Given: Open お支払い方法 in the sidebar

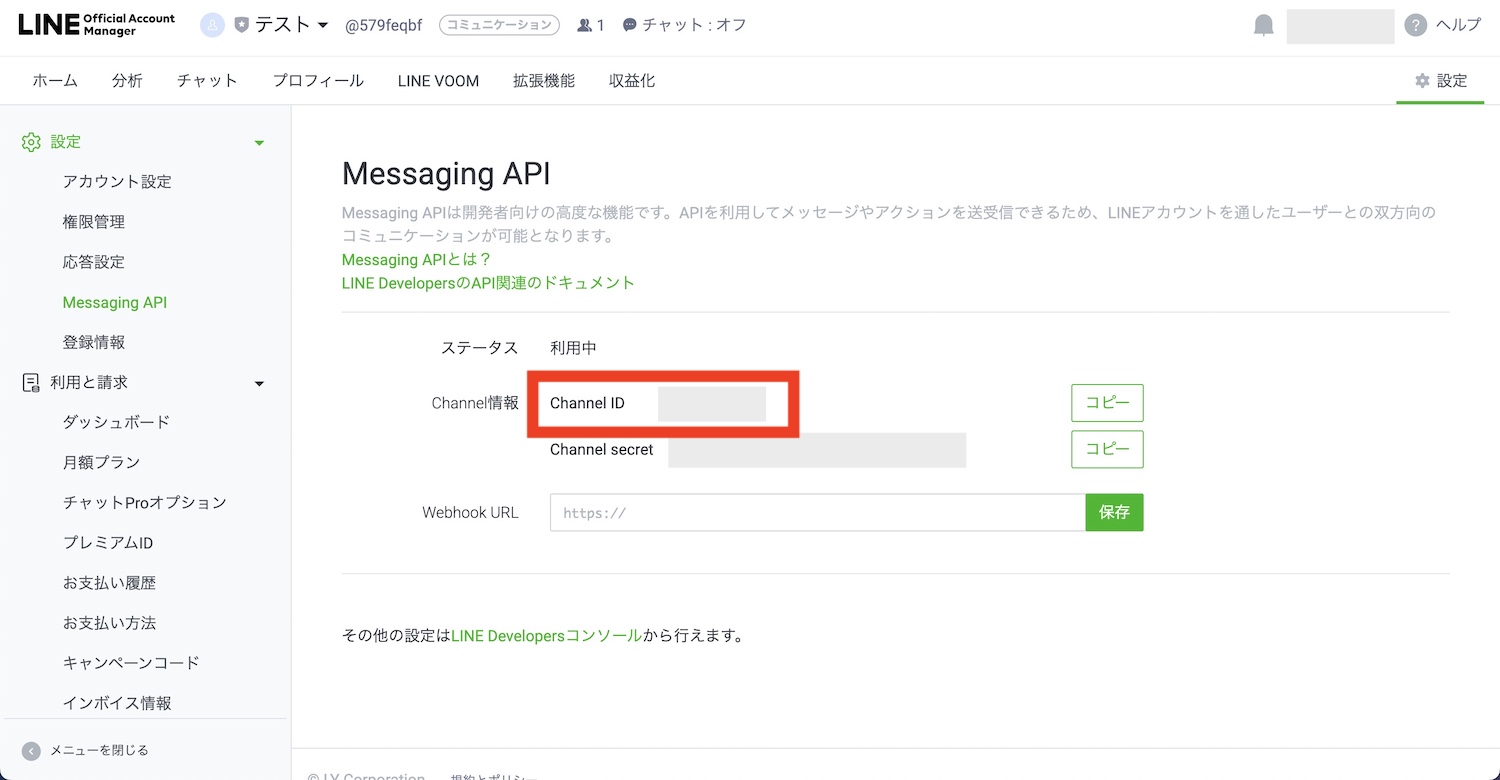Looking at the screenshot, I should (109, 623).
